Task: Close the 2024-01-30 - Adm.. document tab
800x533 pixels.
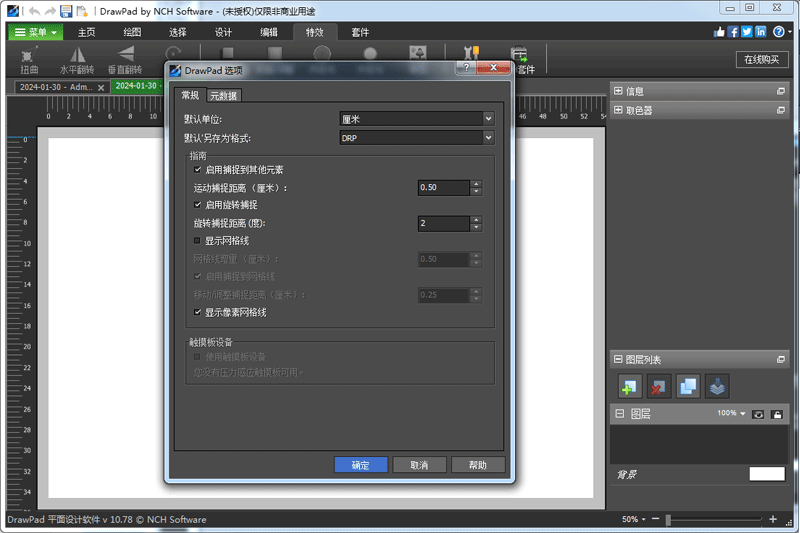Action: [x=101, y=88]
